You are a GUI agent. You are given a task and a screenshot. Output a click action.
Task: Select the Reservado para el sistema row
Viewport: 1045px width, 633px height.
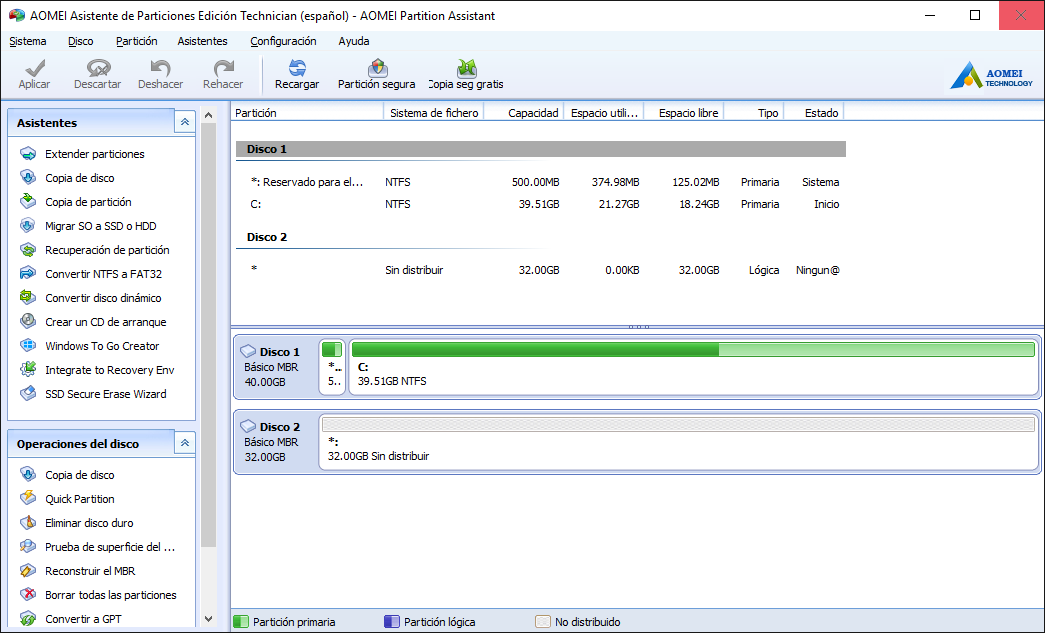tap(540, 182)
